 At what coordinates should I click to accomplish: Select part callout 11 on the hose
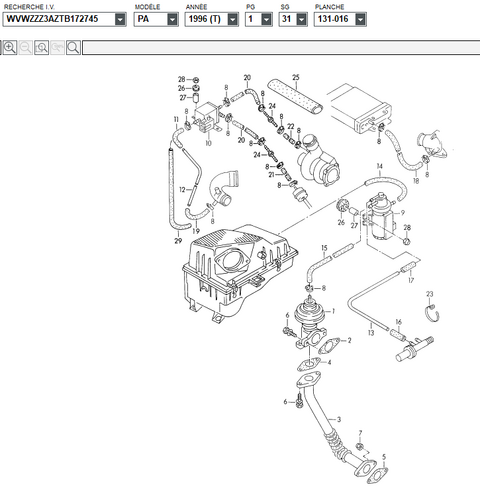click(x=176, y=119)
